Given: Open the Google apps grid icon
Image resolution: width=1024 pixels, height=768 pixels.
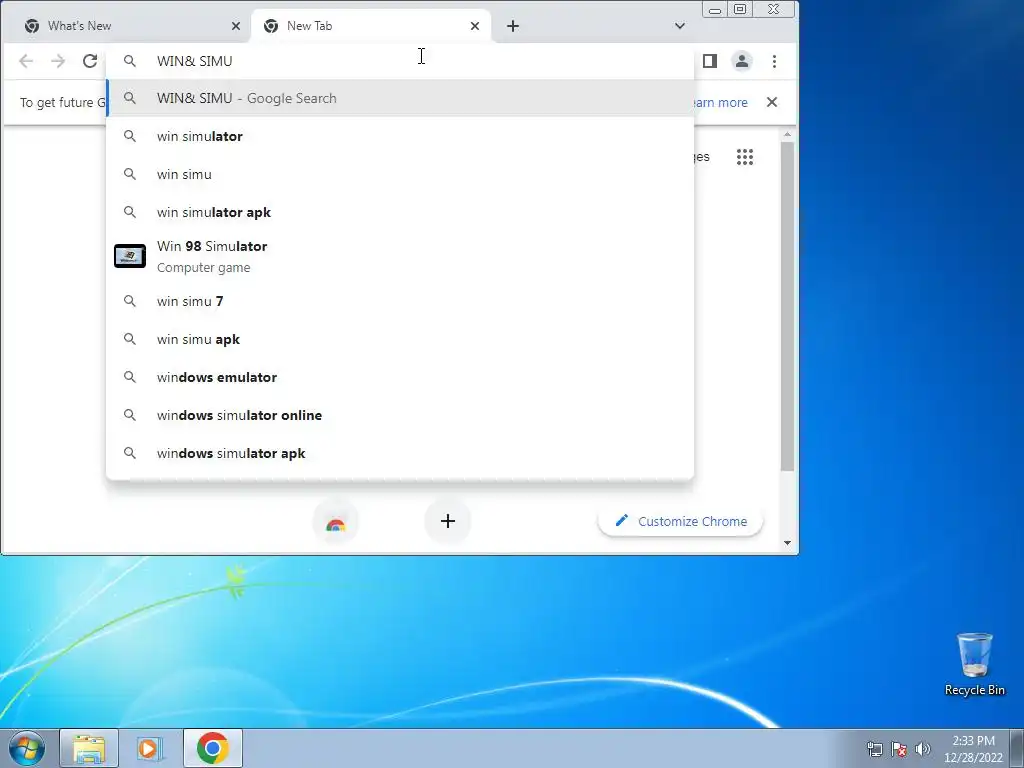Looking at the screenshot, I should (744, 157).
